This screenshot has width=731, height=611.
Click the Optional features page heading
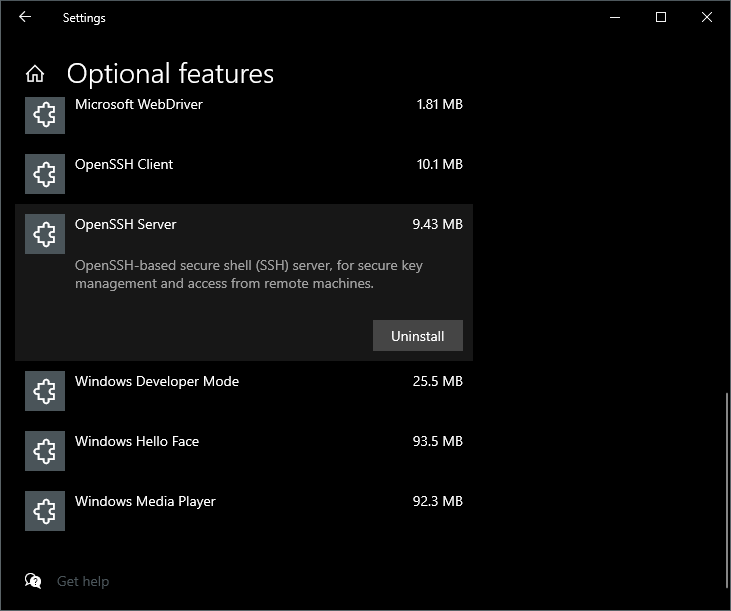click(170, 74)
